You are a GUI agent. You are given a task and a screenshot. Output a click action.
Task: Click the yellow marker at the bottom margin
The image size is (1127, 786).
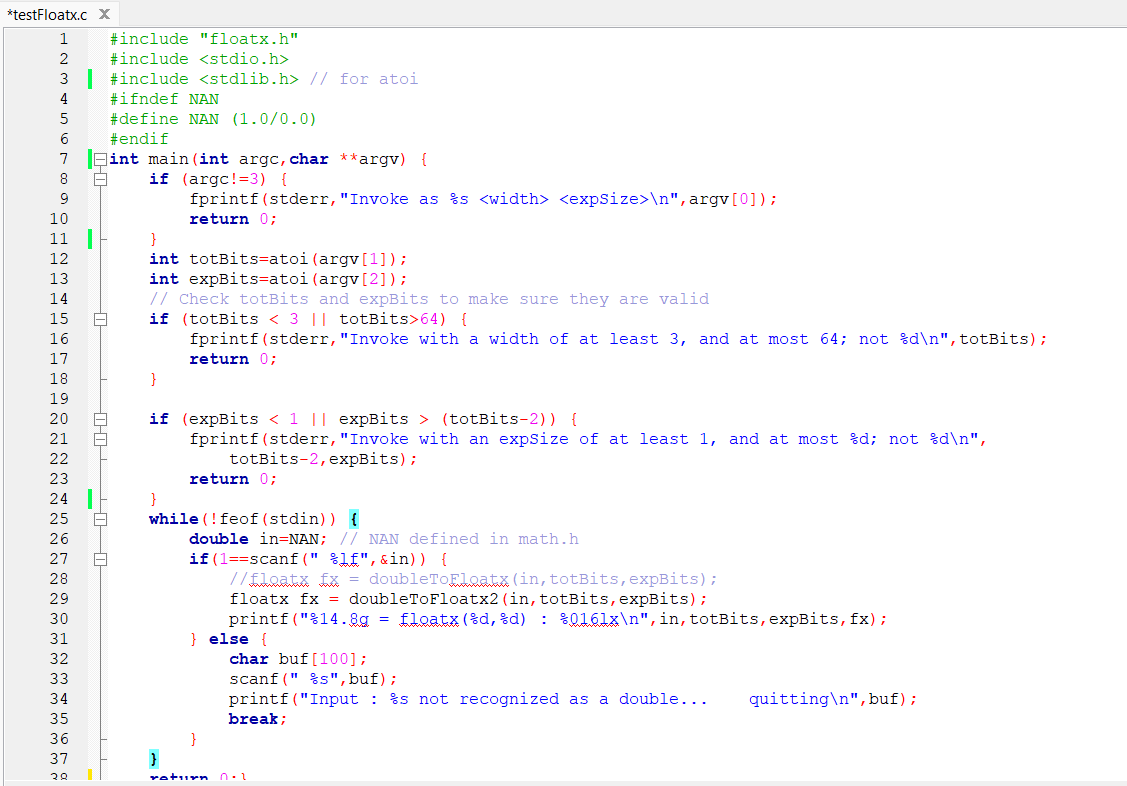click(88, 775)
